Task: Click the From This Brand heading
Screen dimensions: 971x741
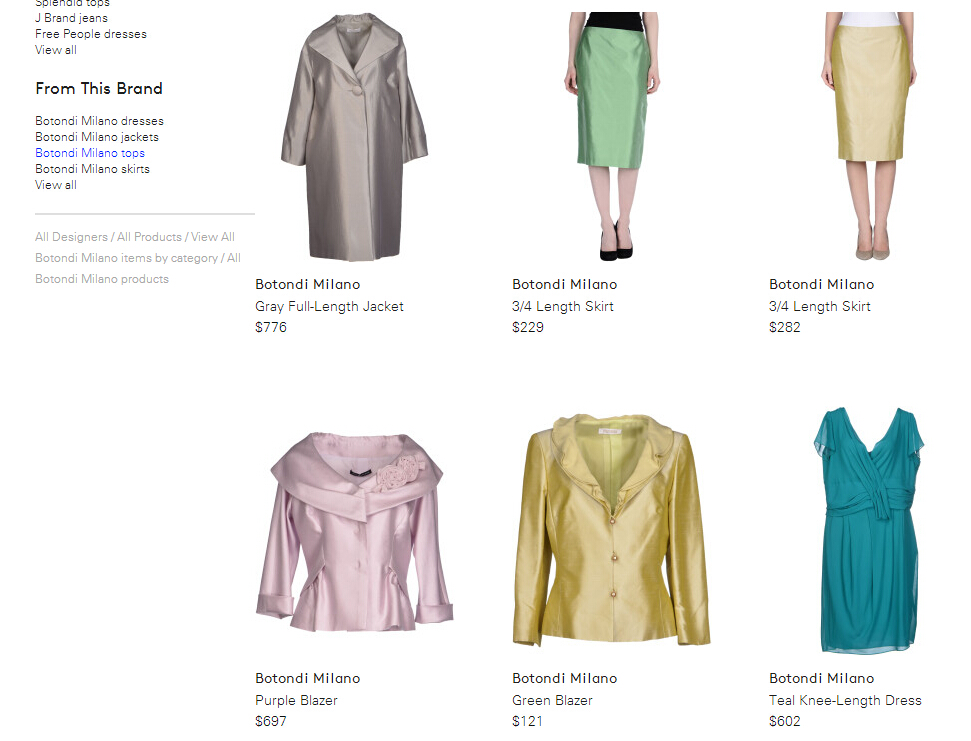Action: [x=99, y=89]
